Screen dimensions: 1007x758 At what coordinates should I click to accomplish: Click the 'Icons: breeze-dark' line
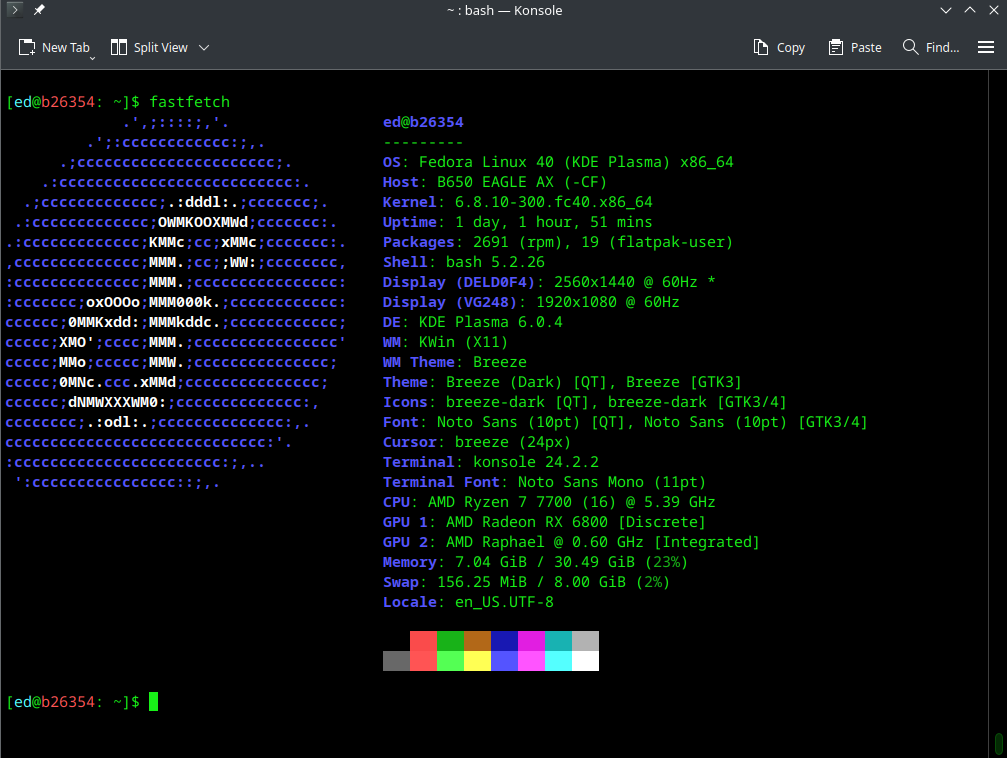click(585, 402)
